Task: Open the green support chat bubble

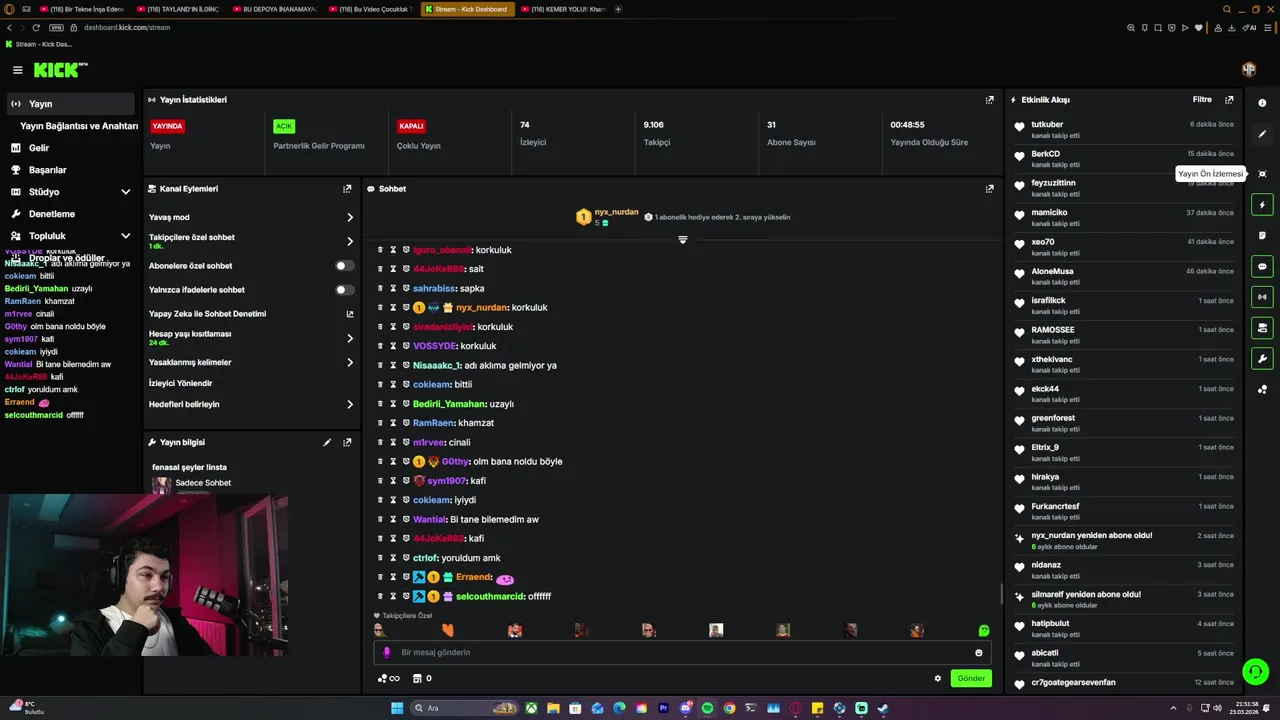Action: click(x=1255, y=671)
